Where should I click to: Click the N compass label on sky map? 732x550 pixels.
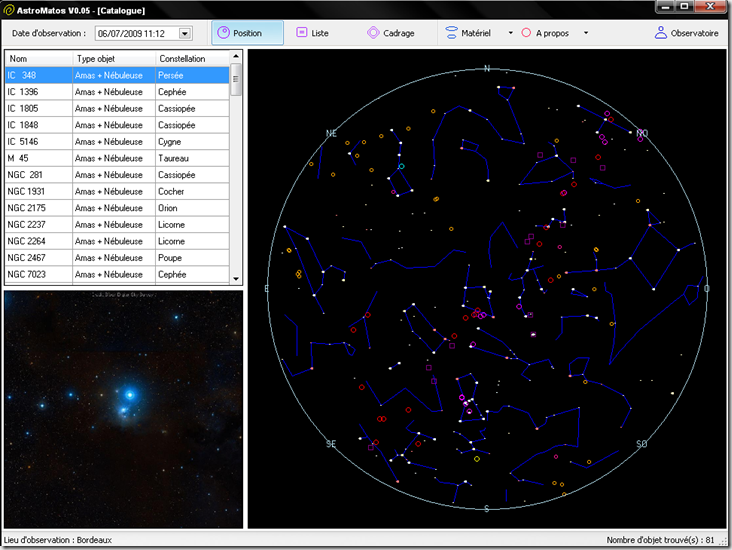pyautogui.click(x=486, y=69)
